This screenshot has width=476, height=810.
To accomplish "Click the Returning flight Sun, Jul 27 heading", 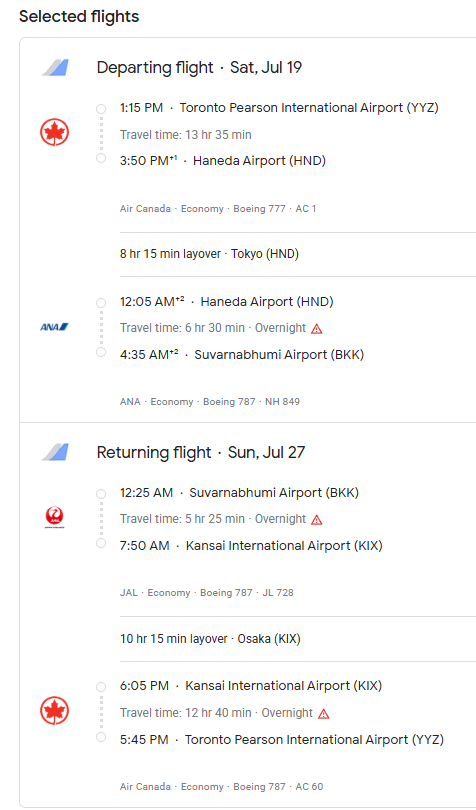I will 201,453.
